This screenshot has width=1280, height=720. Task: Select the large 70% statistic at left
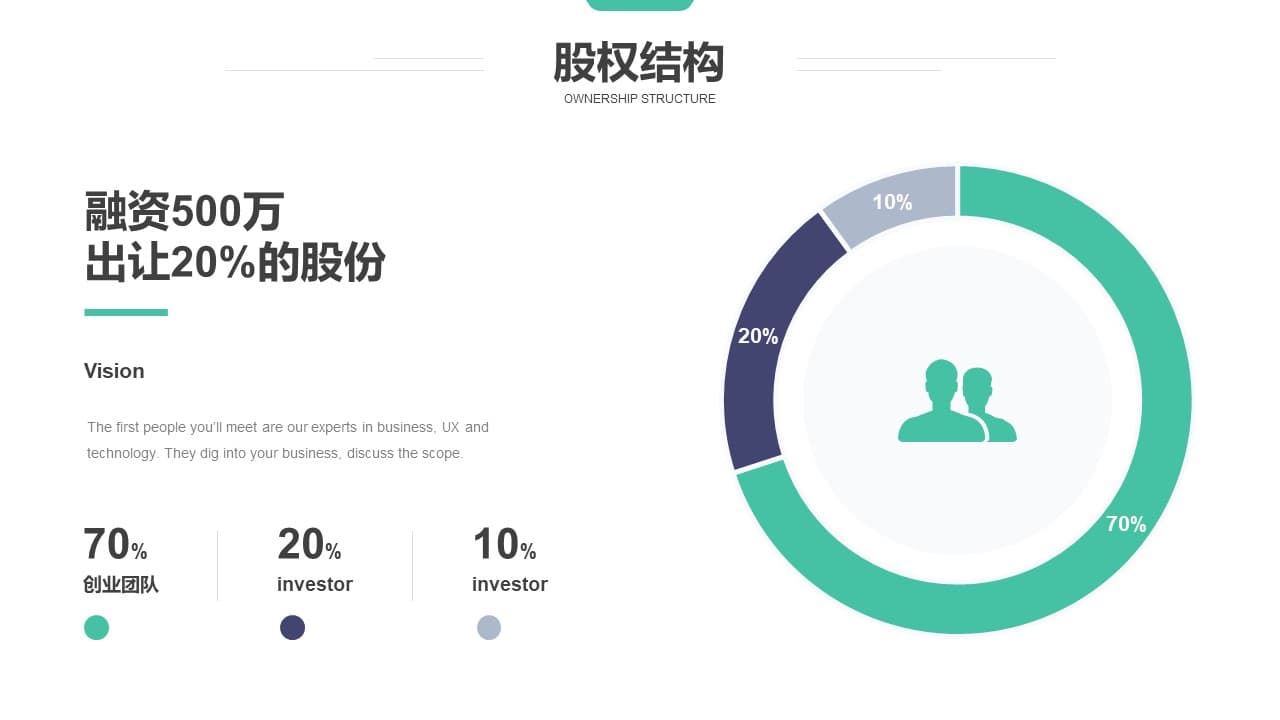click(x=115, y=545)
